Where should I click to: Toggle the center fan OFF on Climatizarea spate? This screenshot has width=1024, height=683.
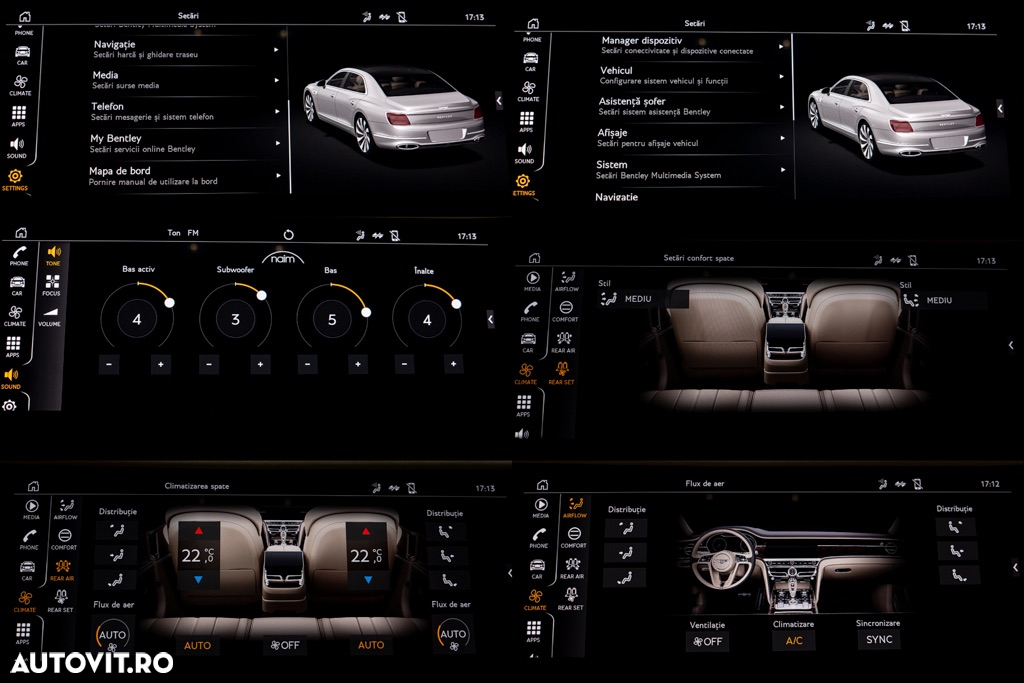click(285, 645)
